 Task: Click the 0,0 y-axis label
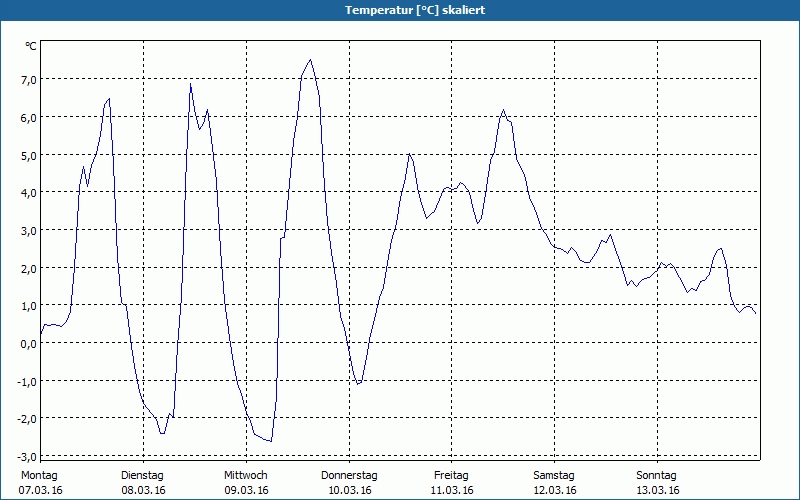tap(29, 344)
